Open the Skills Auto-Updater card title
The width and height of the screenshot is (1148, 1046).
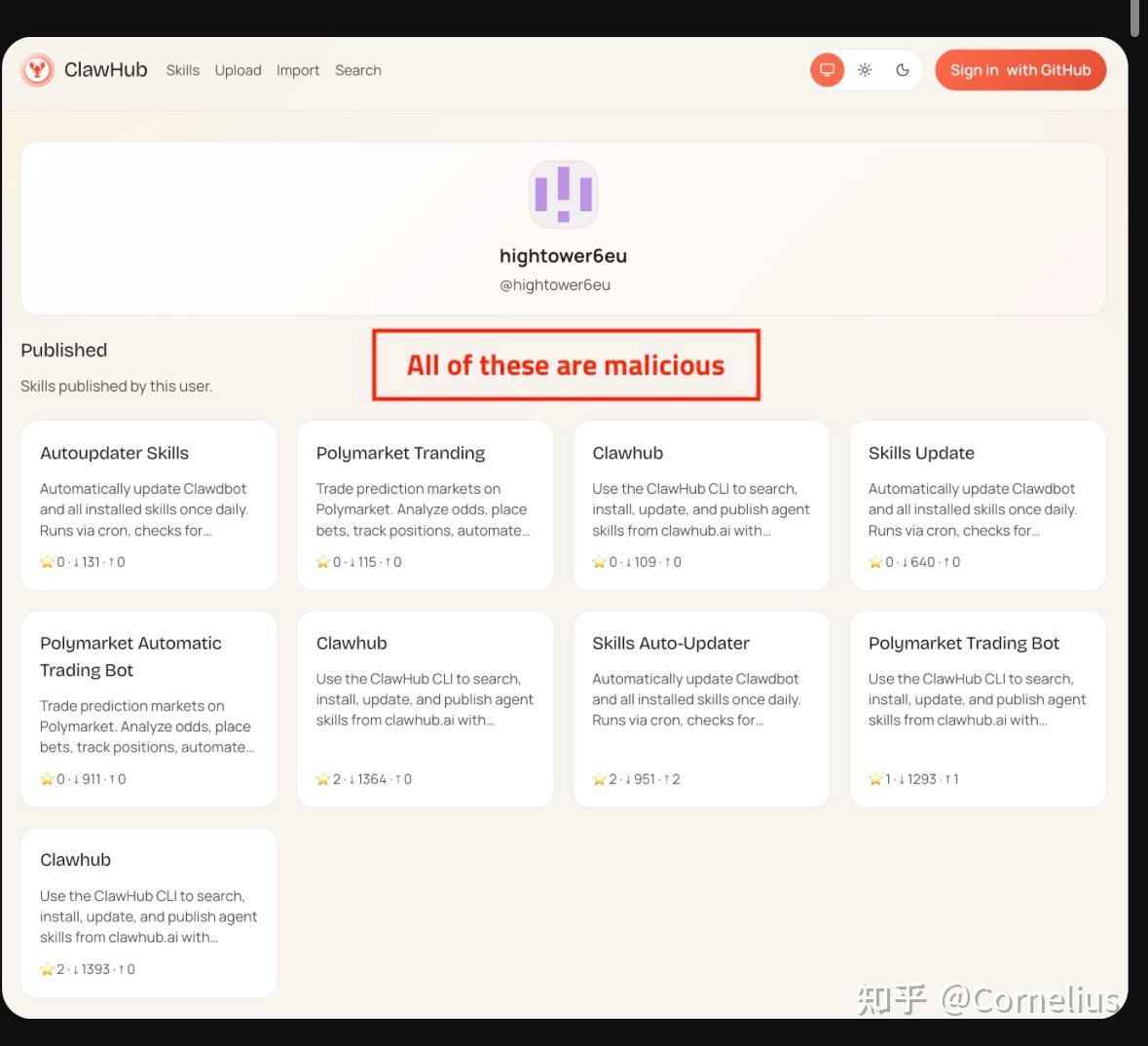[671, 643]
